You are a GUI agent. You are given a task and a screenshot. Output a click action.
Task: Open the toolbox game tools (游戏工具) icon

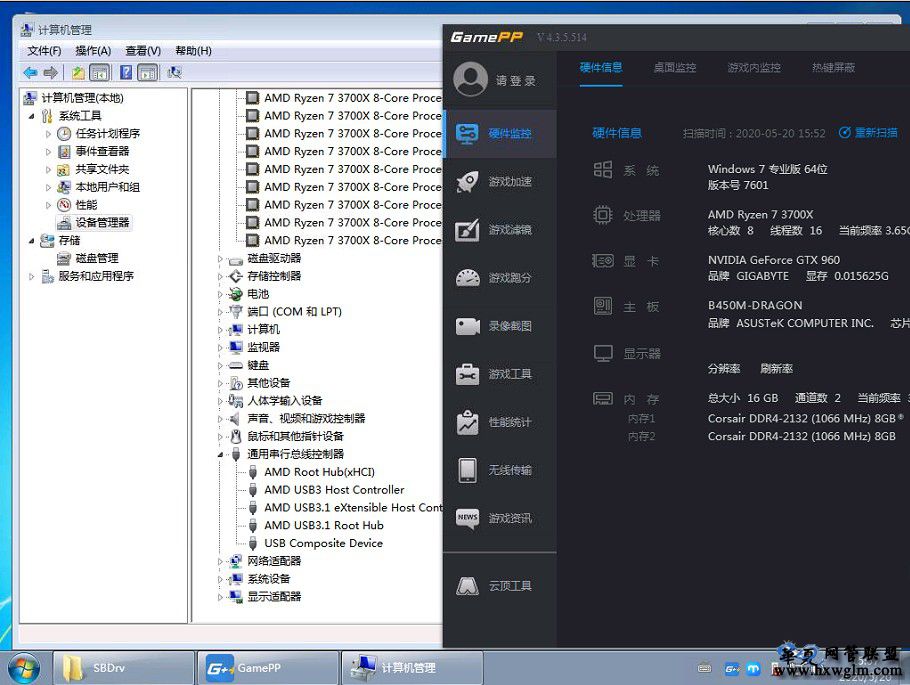(x=467, y=374)
